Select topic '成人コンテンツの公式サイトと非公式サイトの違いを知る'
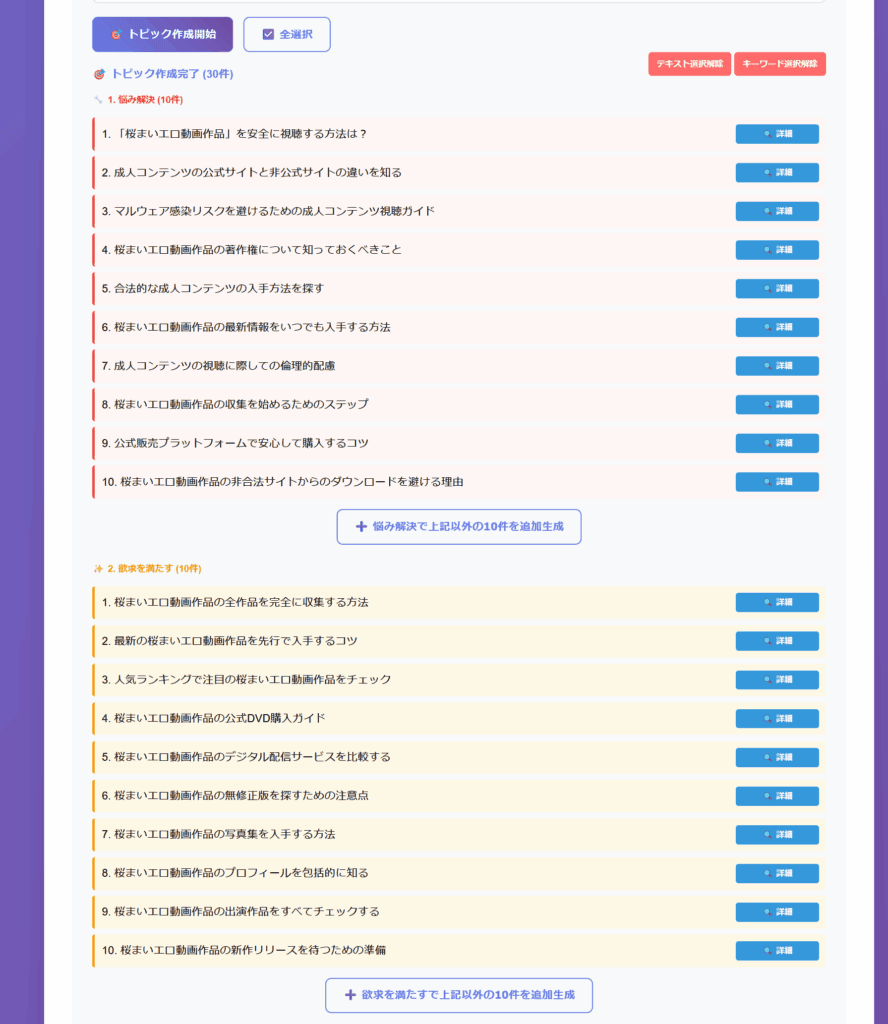Screen dimensions: 888x1024 point(251,172)
